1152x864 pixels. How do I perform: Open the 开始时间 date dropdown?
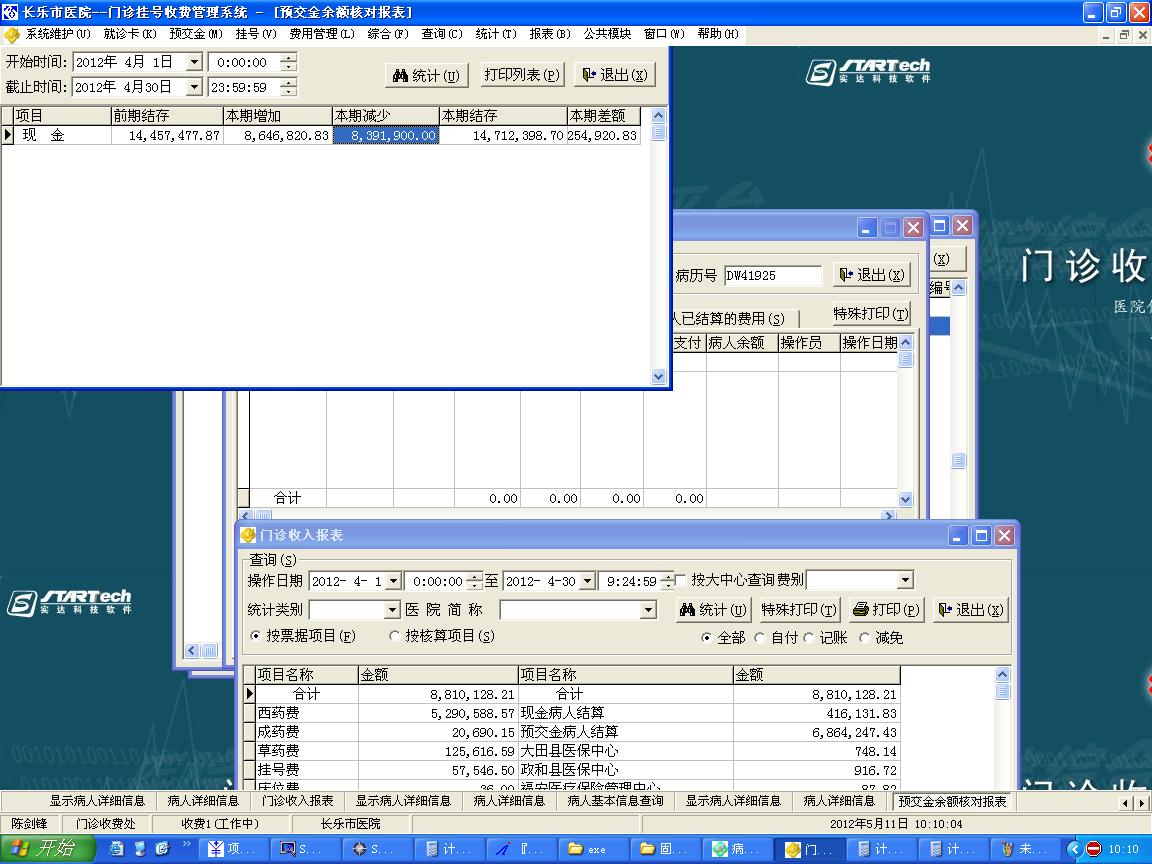tap(194, 62)
